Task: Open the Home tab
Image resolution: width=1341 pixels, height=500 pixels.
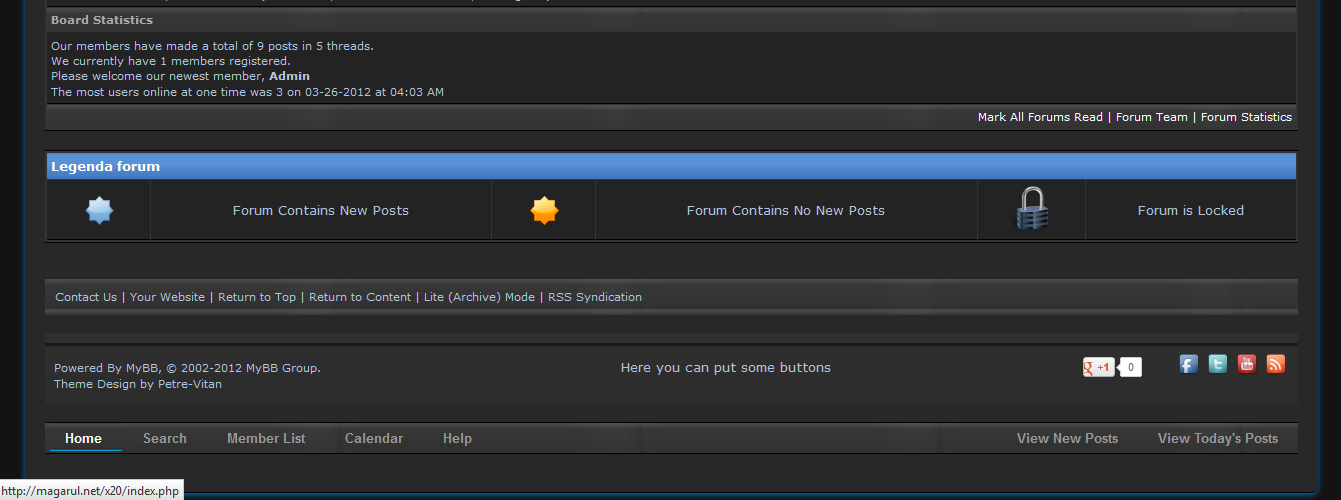Action: tap(83, 438)
